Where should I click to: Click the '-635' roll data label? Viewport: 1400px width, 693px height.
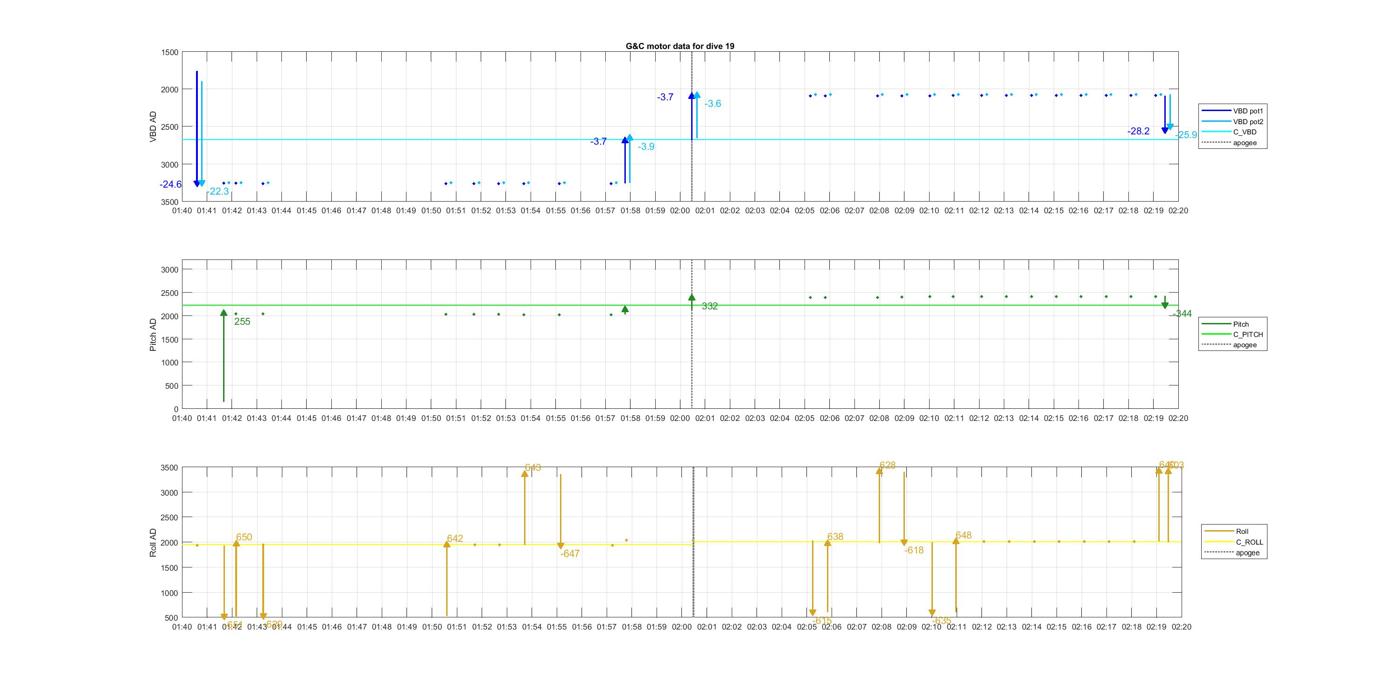pyautogui.click(x=941, y=620)
